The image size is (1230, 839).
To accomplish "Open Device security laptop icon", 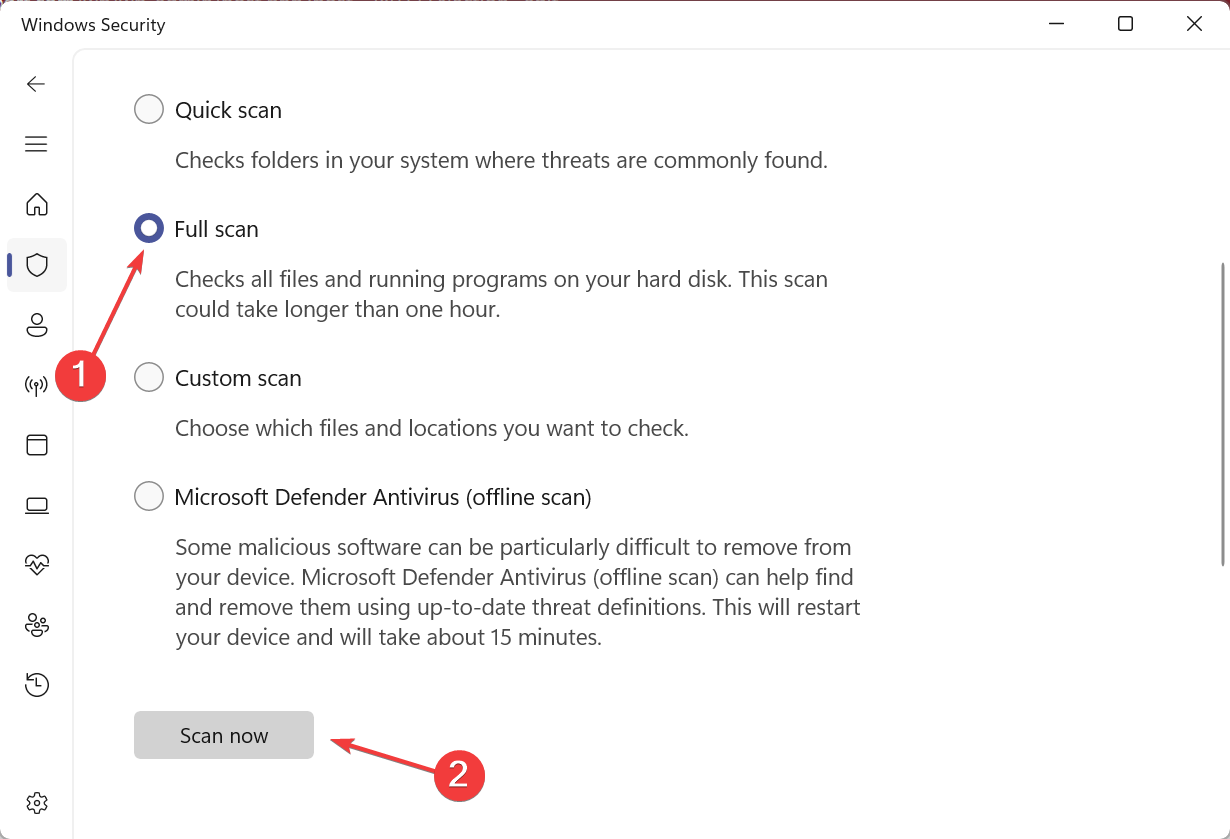I will pyautogui.click(x=37, y=505).
